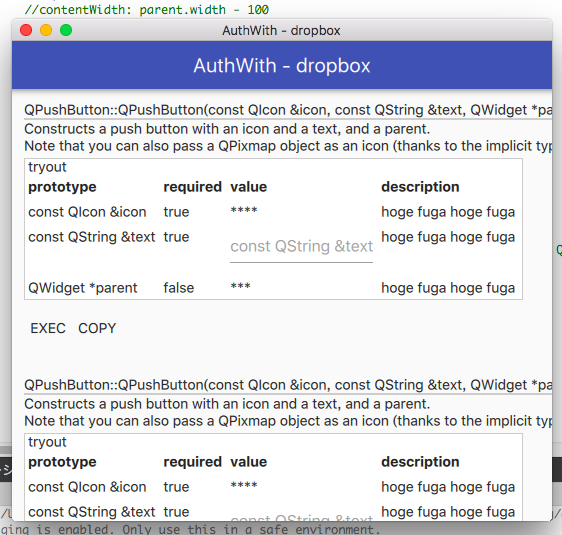Click the second table's partially hidden QString input field

click(301, 517)
